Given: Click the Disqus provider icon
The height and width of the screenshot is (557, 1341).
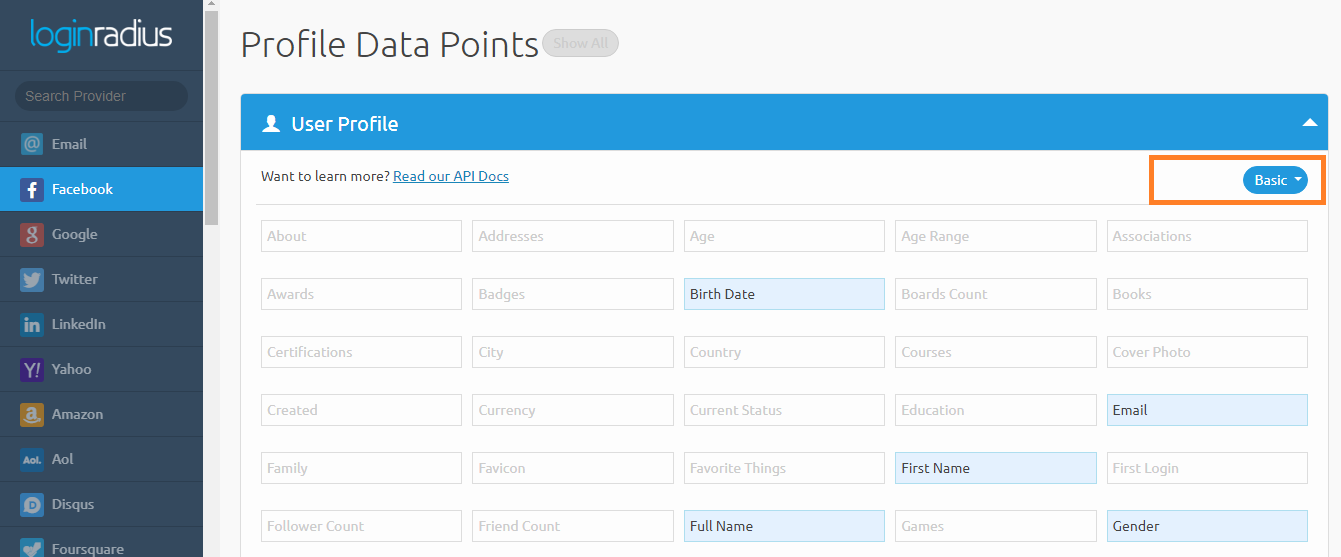Looking at the screenshot, I should tap(32, 504).
